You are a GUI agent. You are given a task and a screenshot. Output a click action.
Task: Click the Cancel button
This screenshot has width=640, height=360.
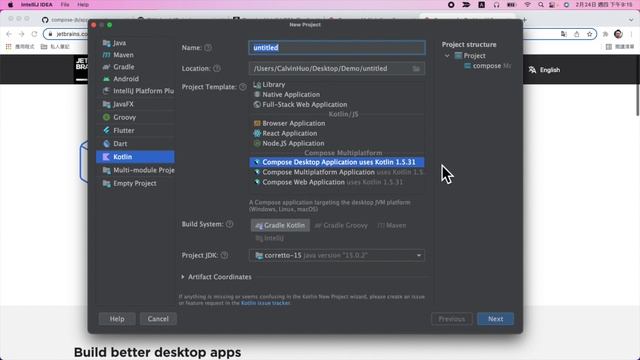158,319
